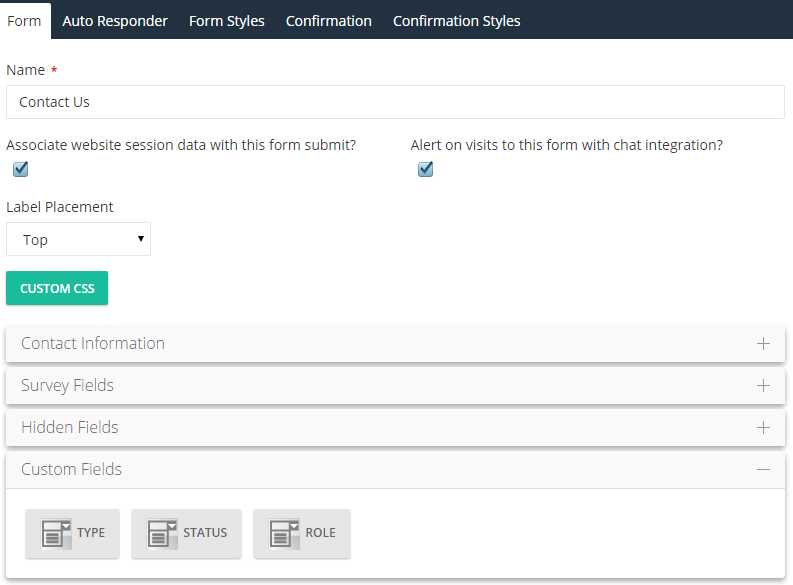Screen dimensions: 793x585
Task: Expand Hidden Fields with plus icon
Action: click(x=763, y=428)
